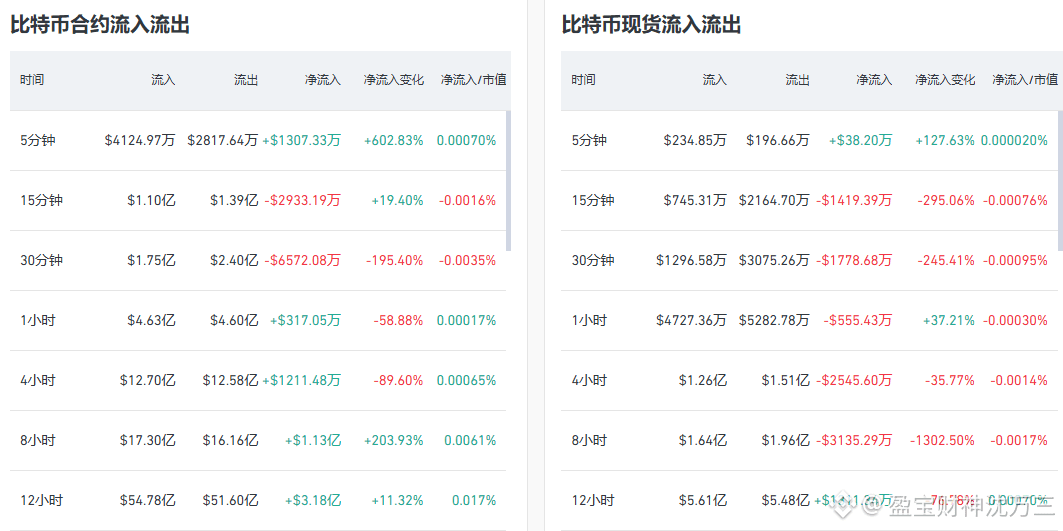Select the 5分钟 row in futures table
Viewport: 1063px width, 531px height.
pyautogui.click(x=258, y=141)
